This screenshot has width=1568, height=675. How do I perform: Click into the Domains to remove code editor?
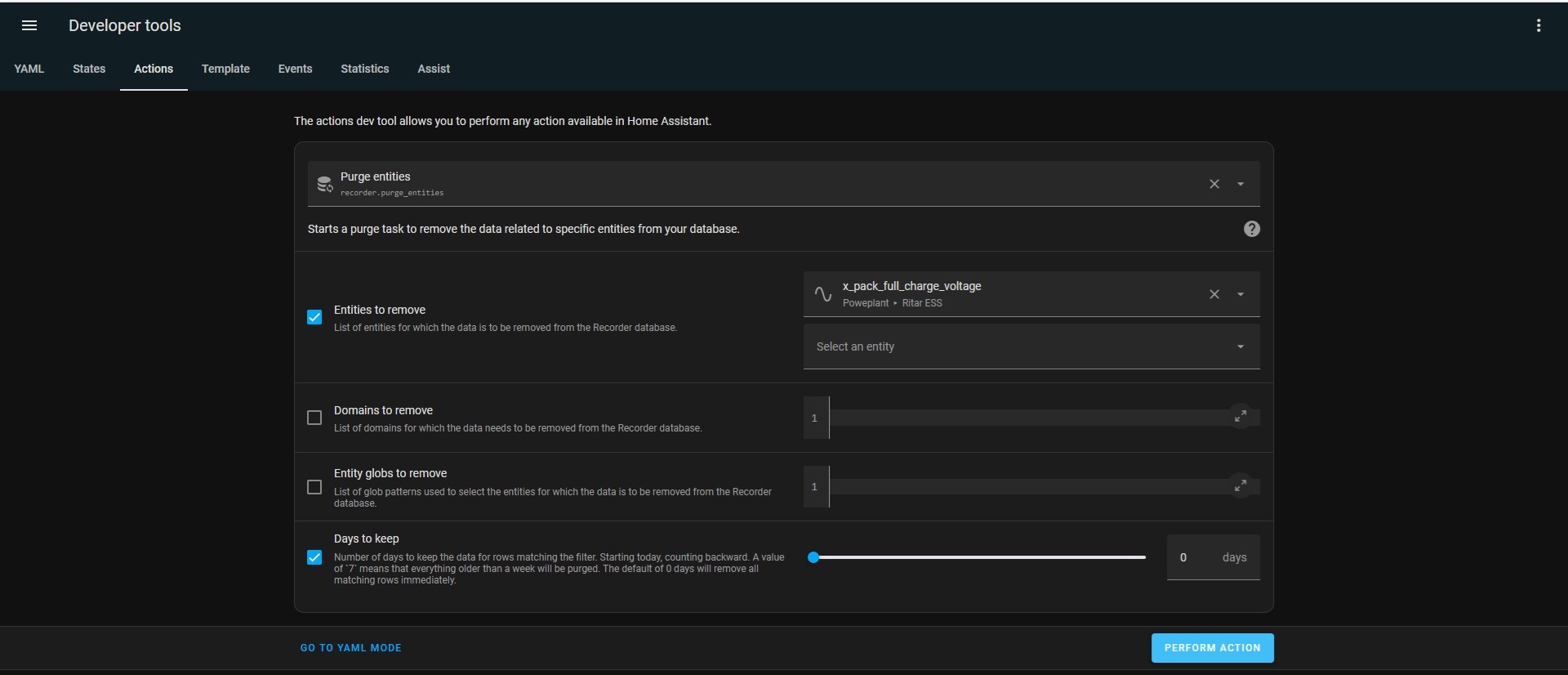(1031, 418)
